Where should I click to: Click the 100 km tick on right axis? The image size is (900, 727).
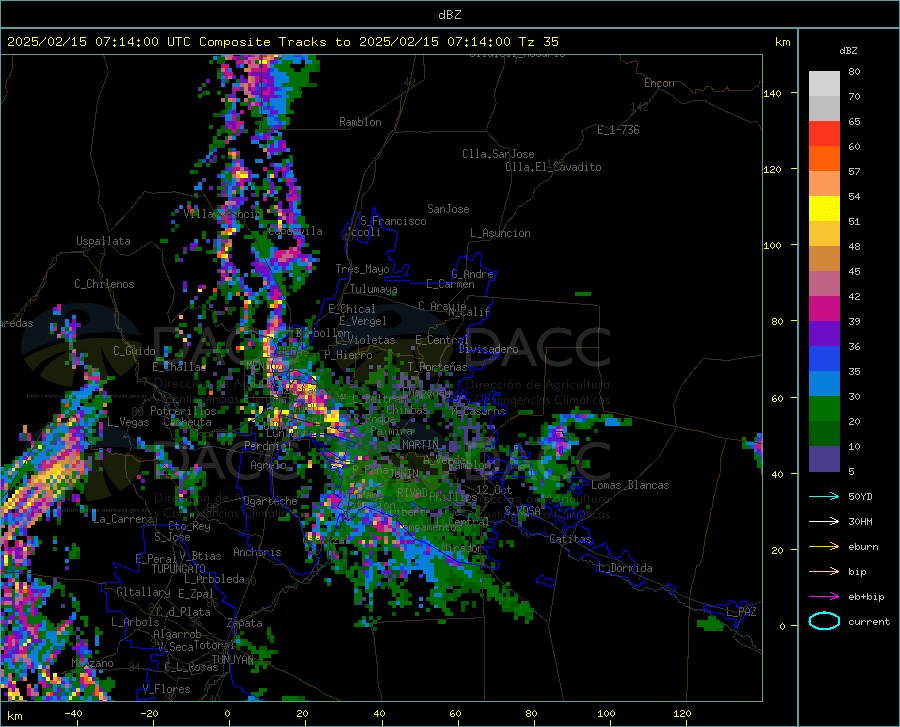(x=773, y=245)
